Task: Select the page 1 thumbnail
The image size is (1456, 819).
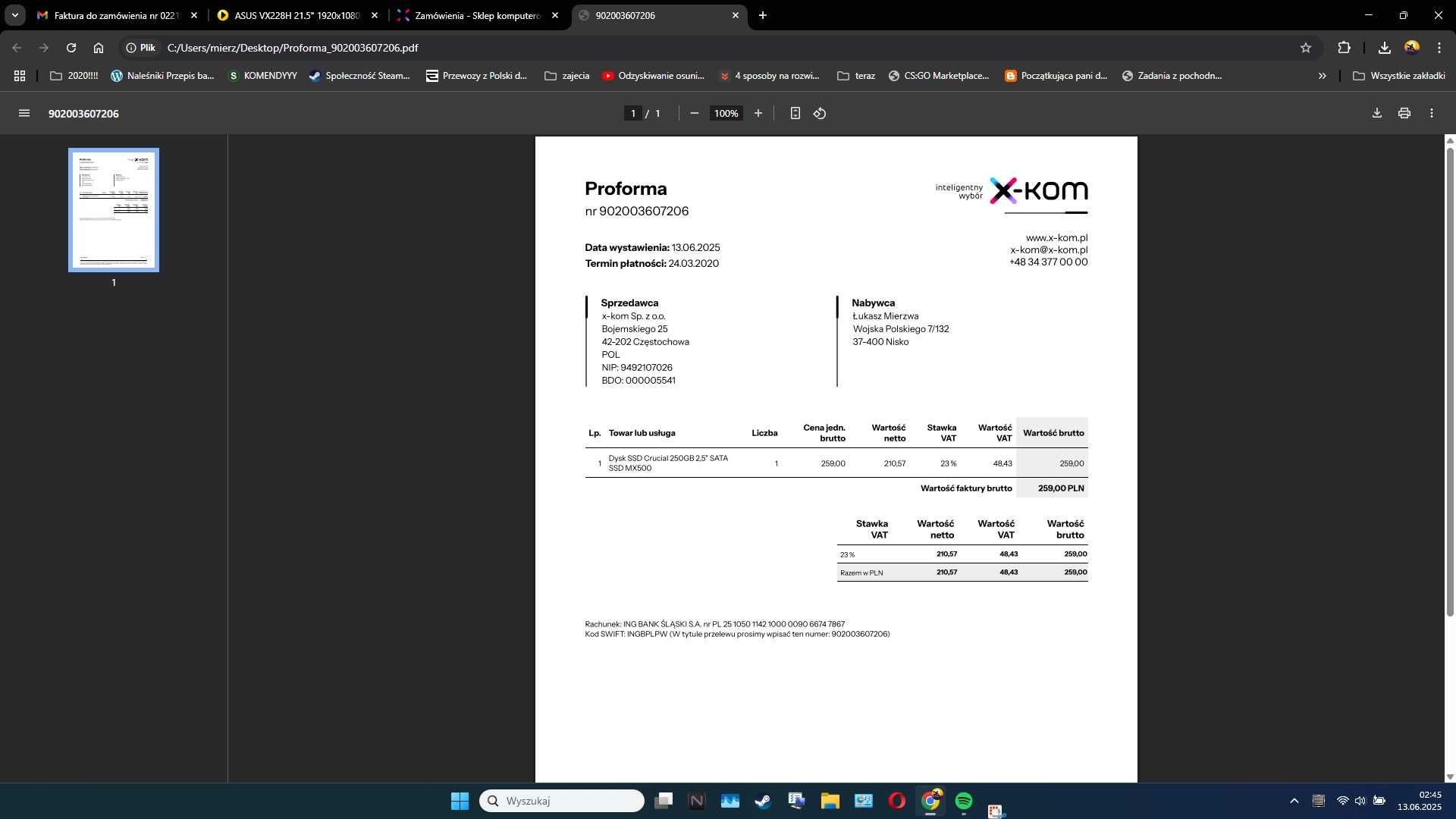Action: [114, 210]
